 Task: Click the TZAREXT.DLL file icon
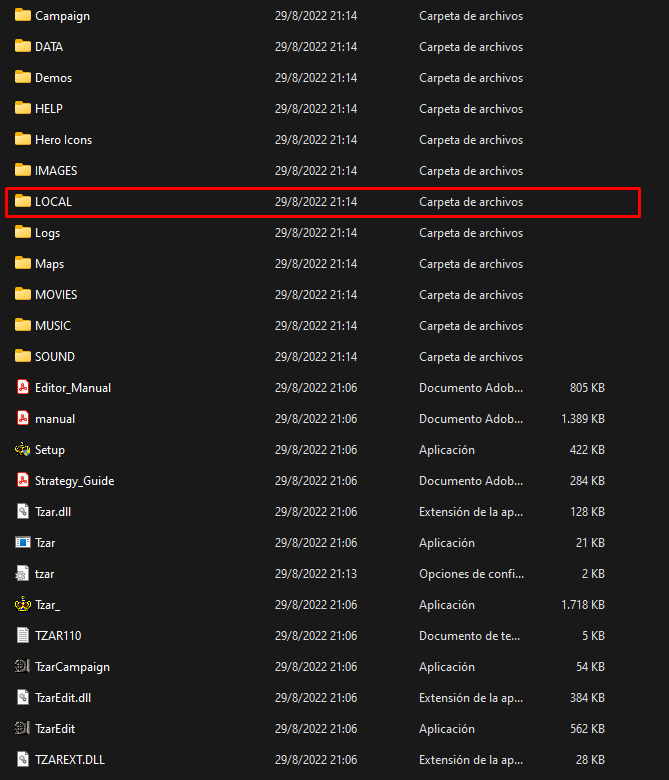(23, 759)
